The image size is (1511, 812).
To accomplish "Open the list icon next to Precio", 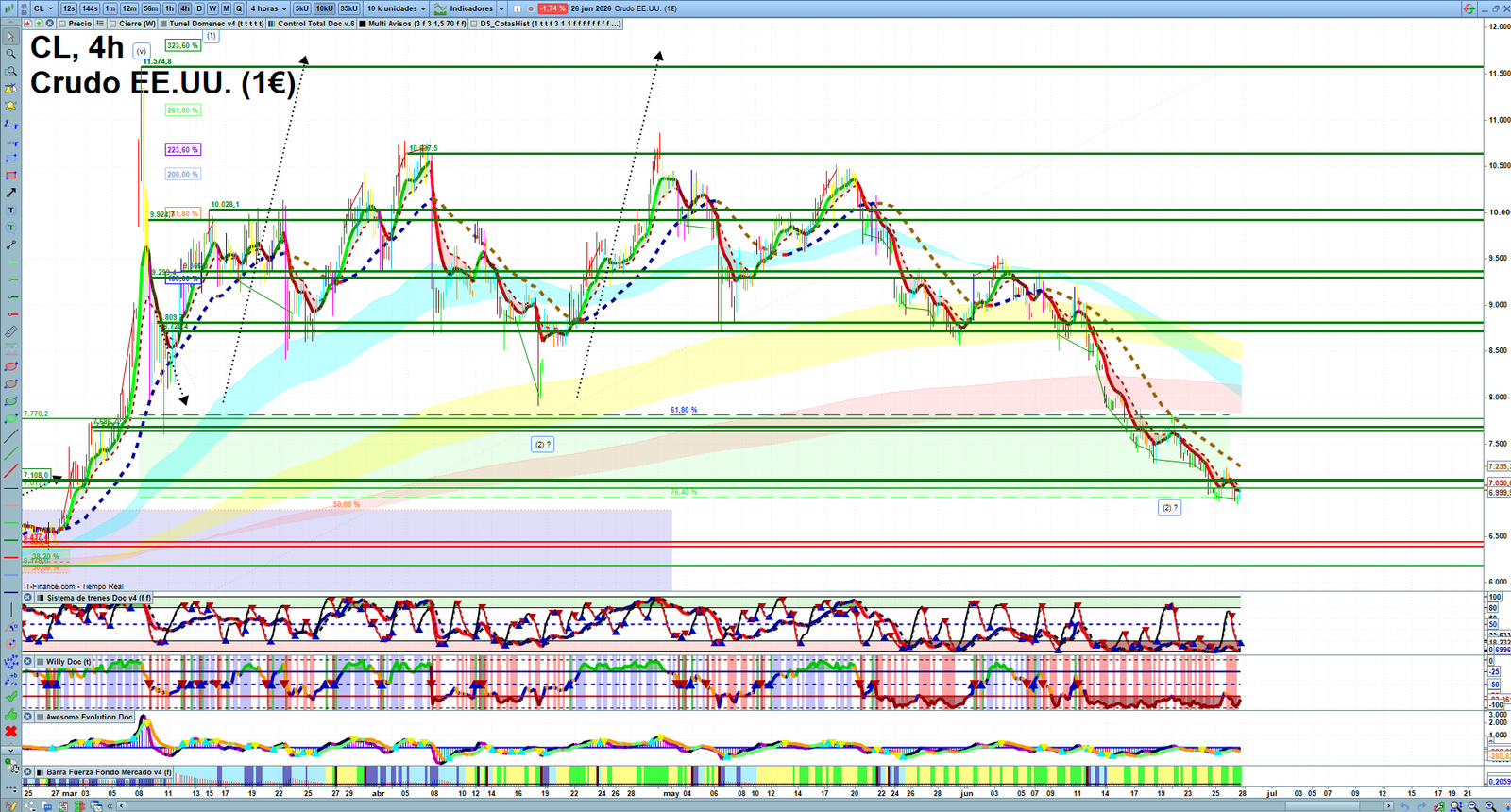I will click(99, 24).
